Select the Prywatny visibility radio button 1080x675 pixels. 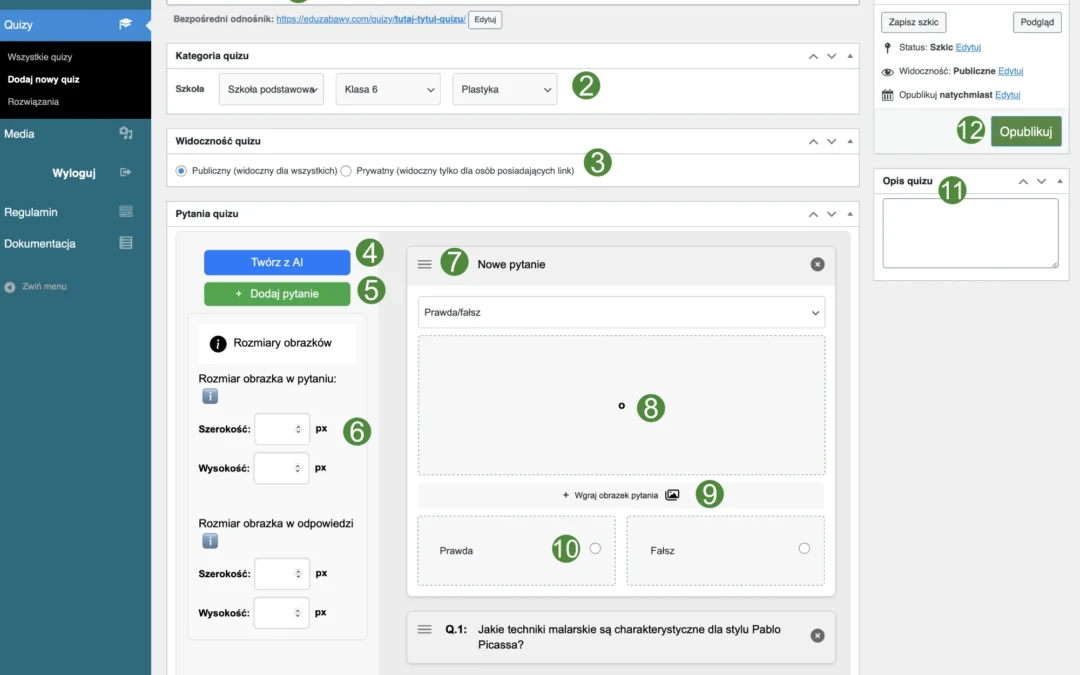[x=346, y=171]
